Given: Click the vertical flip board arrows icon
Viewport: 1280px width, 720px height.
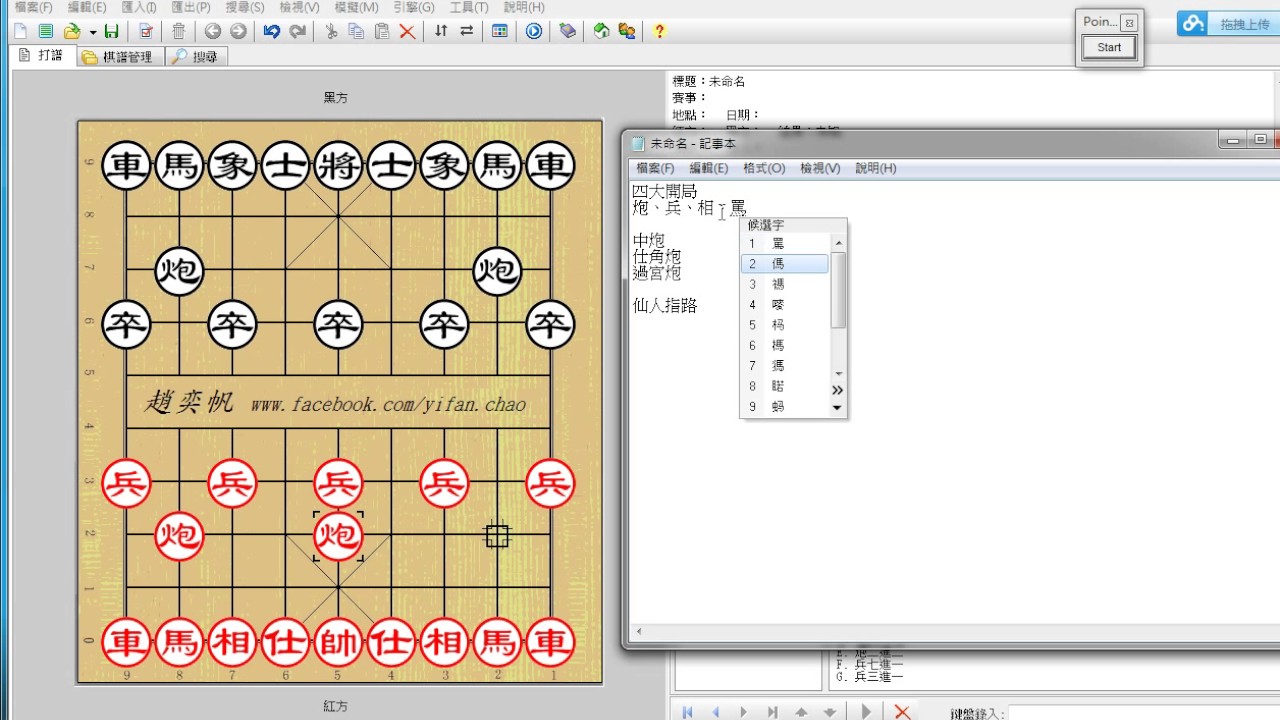Looking at the screenshot, I should point(441,31).
